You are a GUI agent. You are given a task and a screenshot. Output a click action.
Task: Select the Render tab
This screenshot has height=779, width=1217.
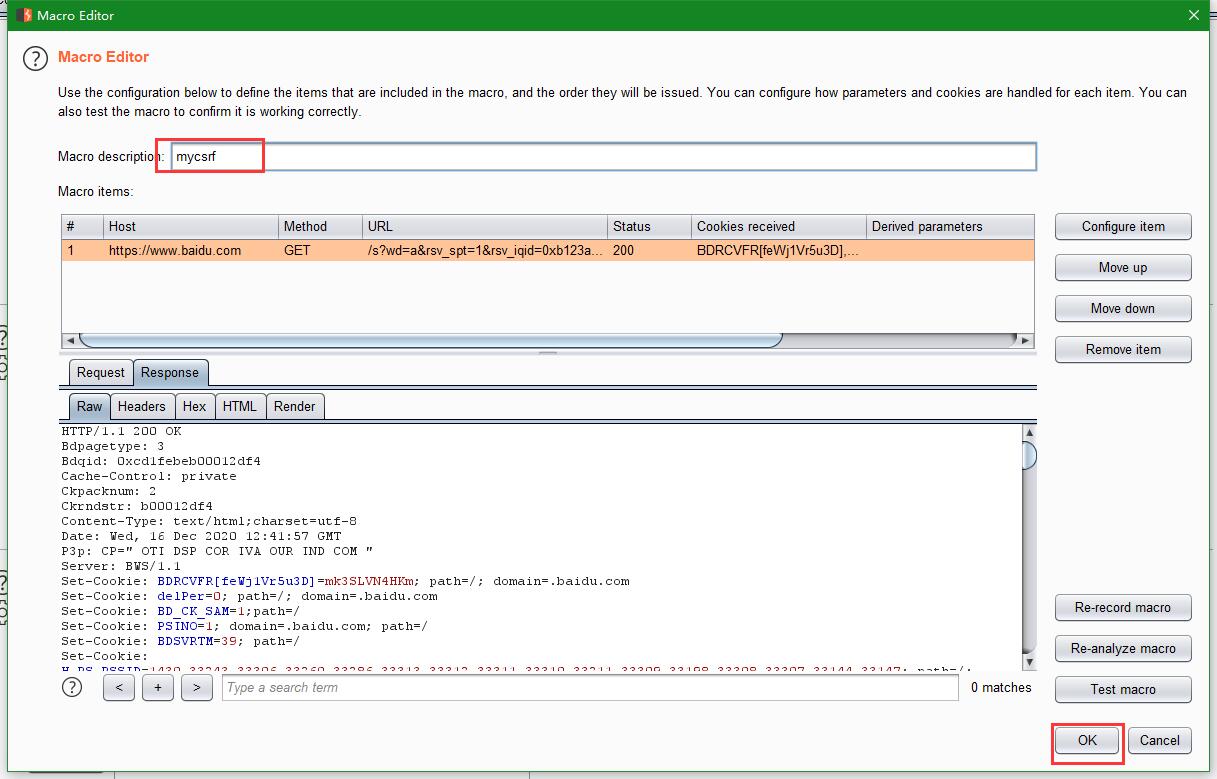tap(294, 406)
